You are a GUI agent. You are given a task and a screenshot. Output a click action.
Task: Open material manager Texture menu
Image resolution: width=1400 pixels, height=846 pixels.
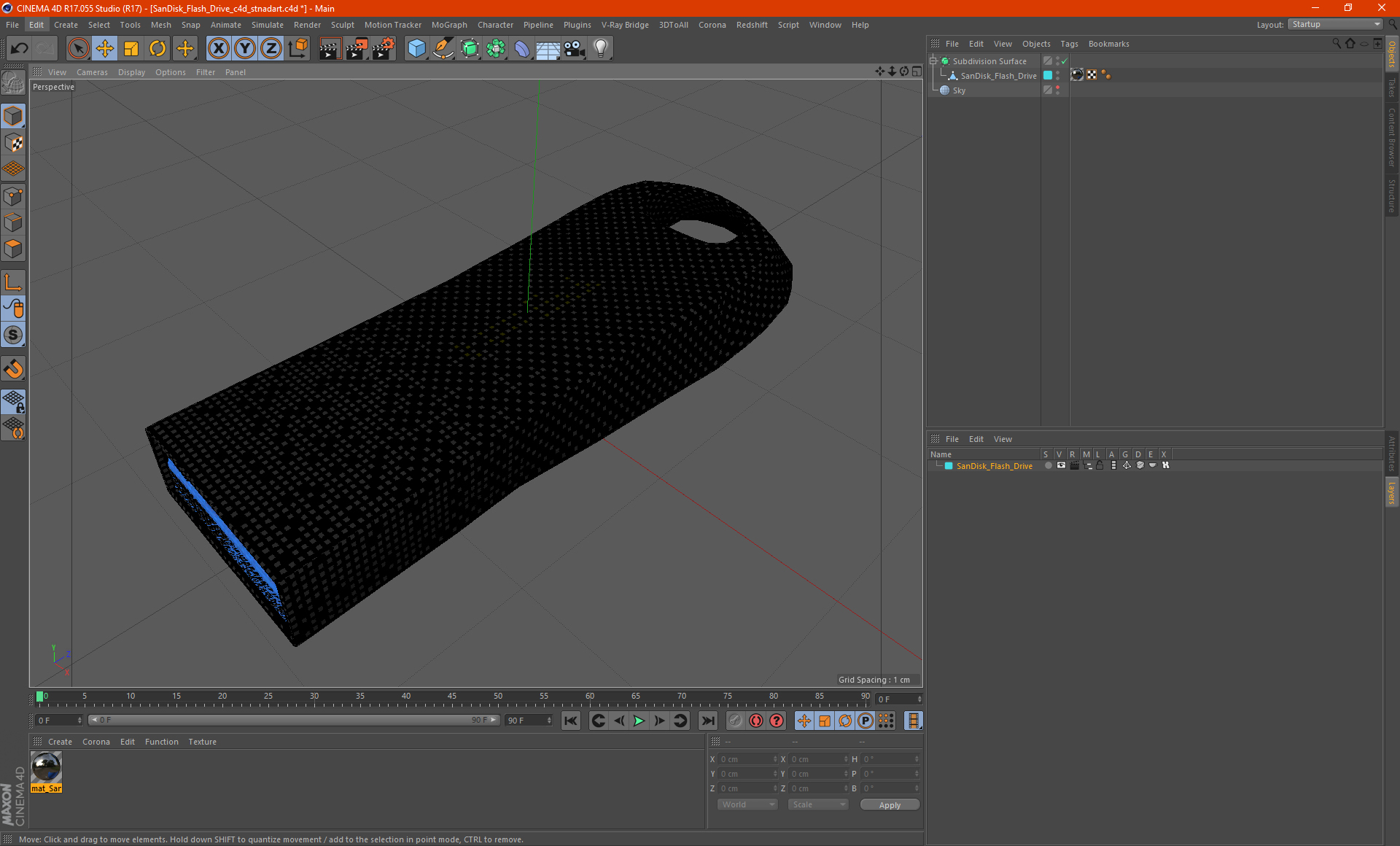[x=202, y=742]
